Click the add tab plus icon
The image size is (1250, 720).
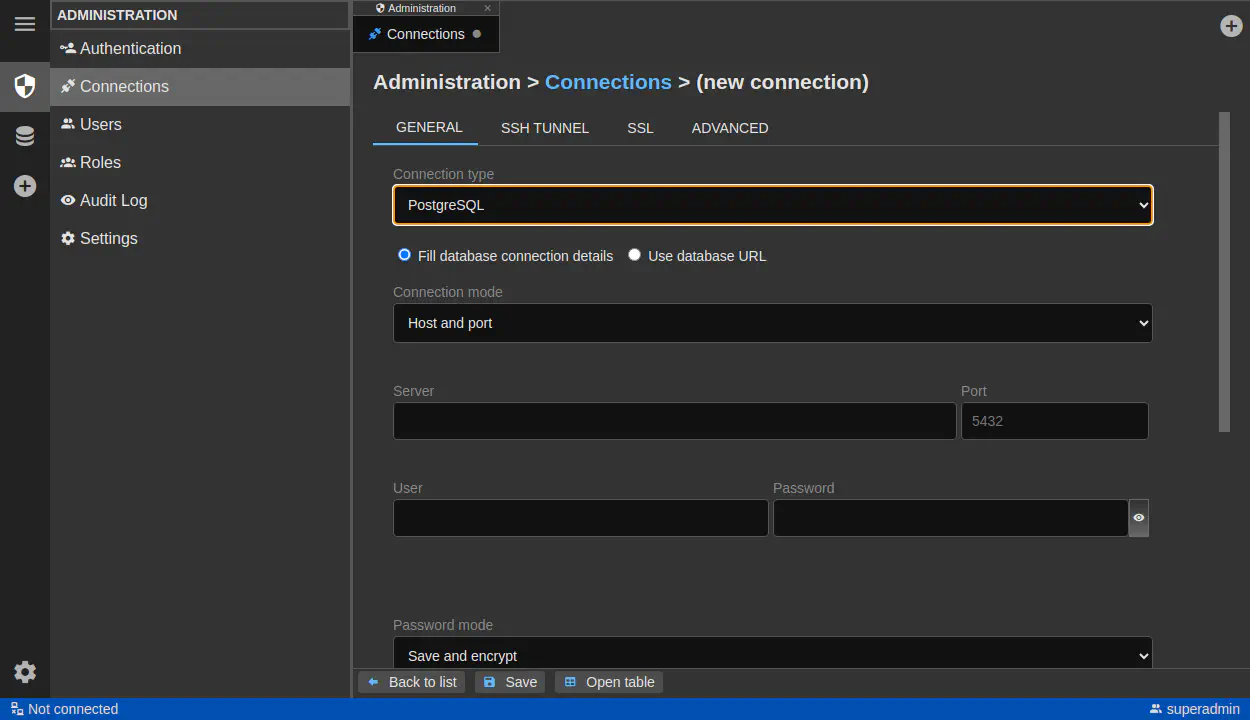[x=1232, y=26]
